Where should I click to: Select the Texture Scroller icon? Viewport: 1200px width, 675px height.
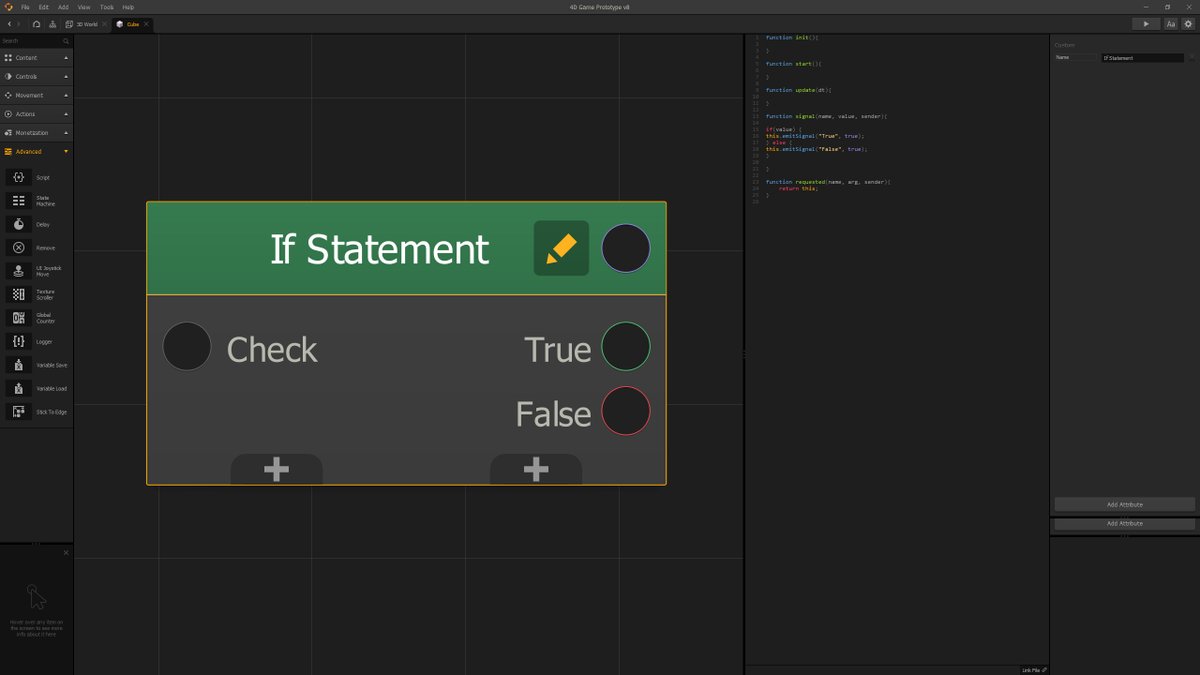point(18,293)
